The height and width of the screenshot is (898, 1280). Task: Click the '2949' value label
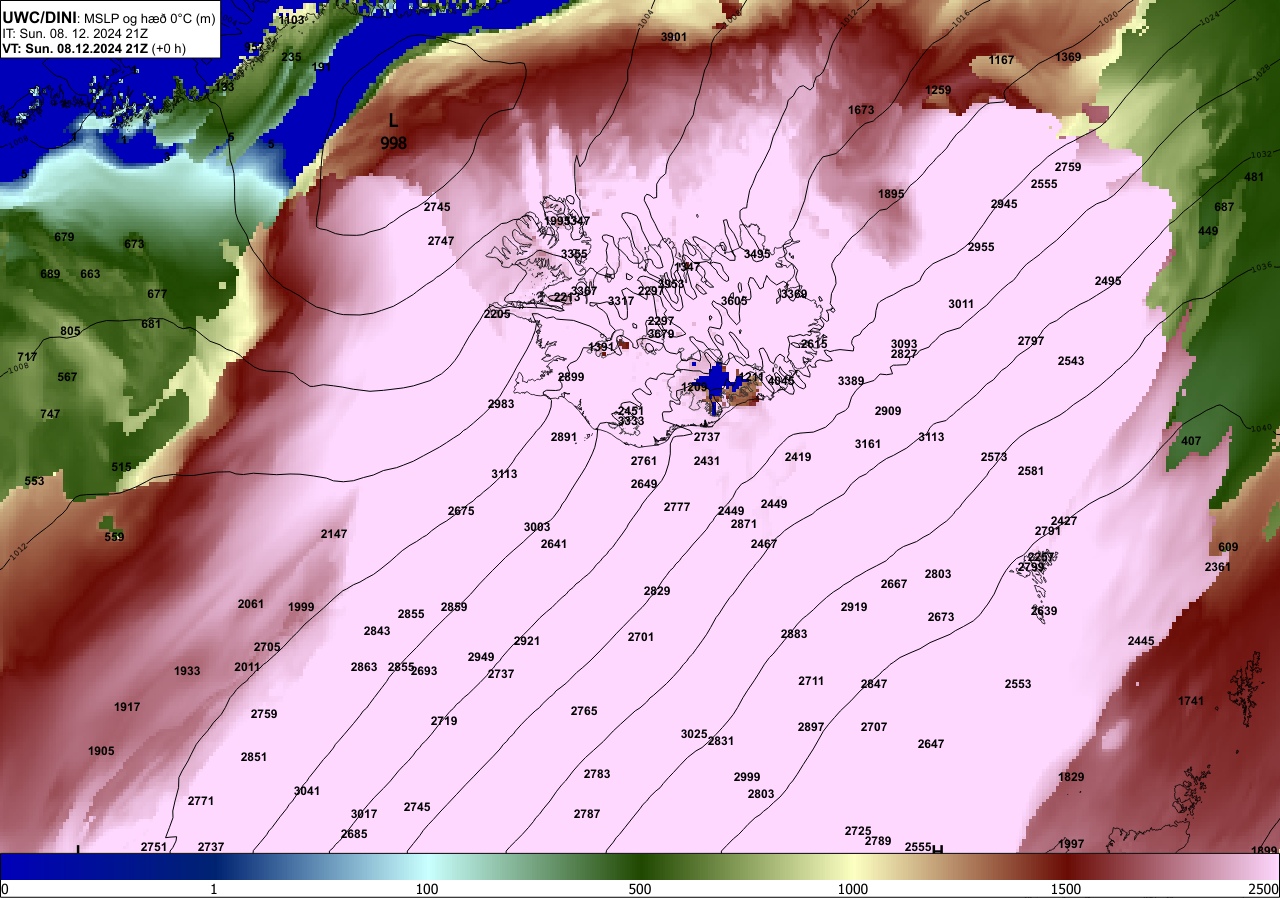click(x=481, y=657)
